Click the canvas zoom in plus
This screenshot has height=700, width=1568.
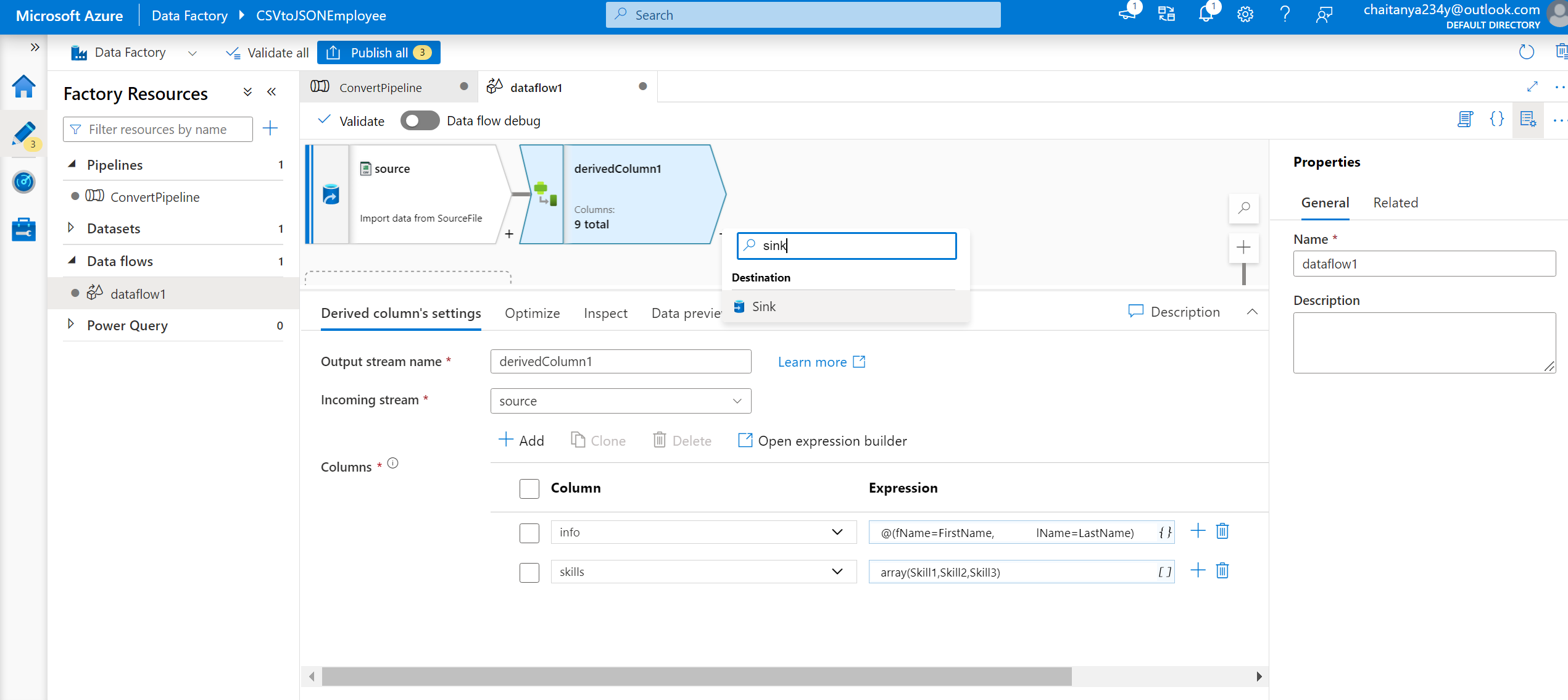click(x=1243, y=248)
